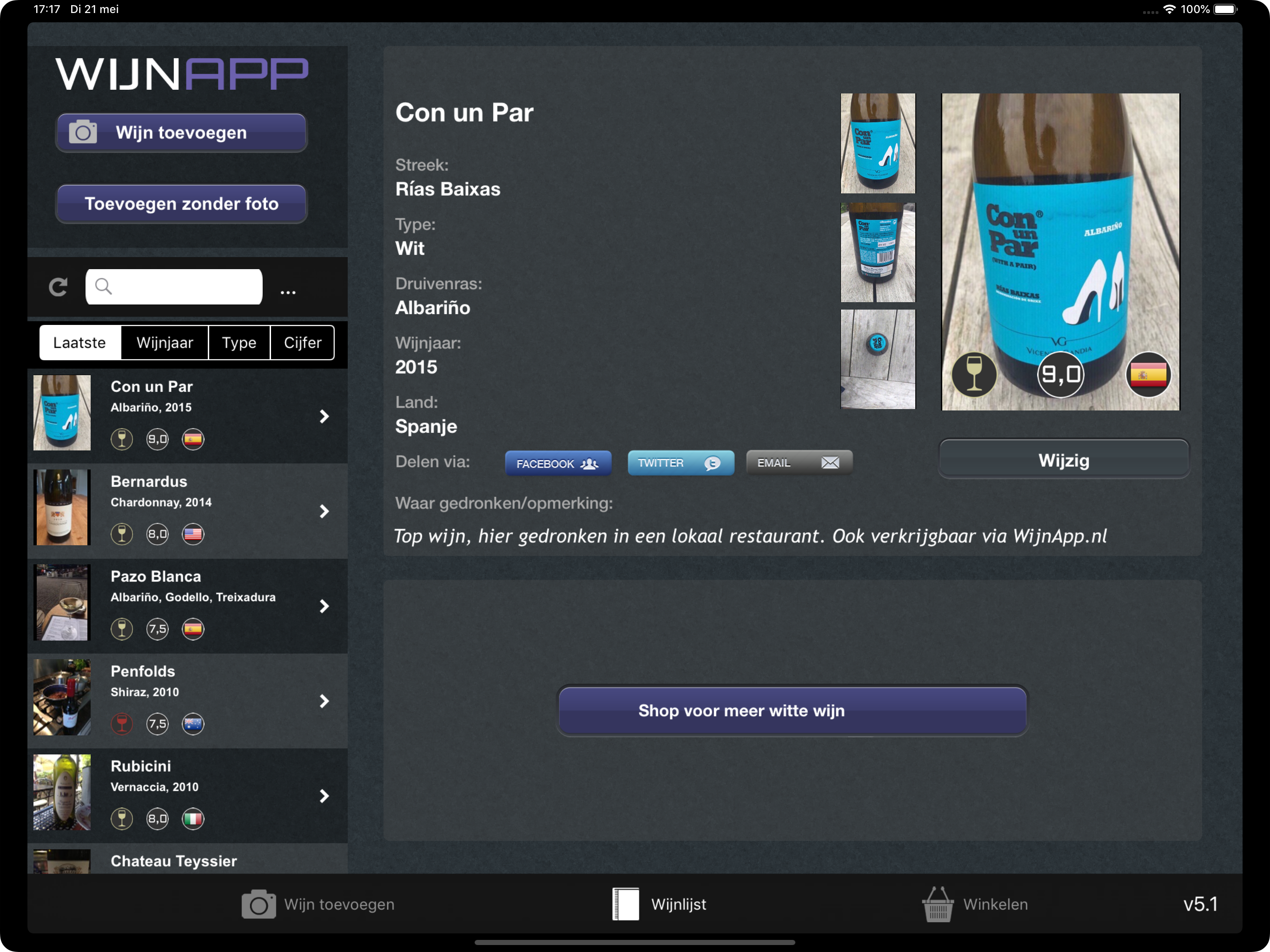
Task: Click Shop voor meer witte wijn button
Action: click(793, 711)
